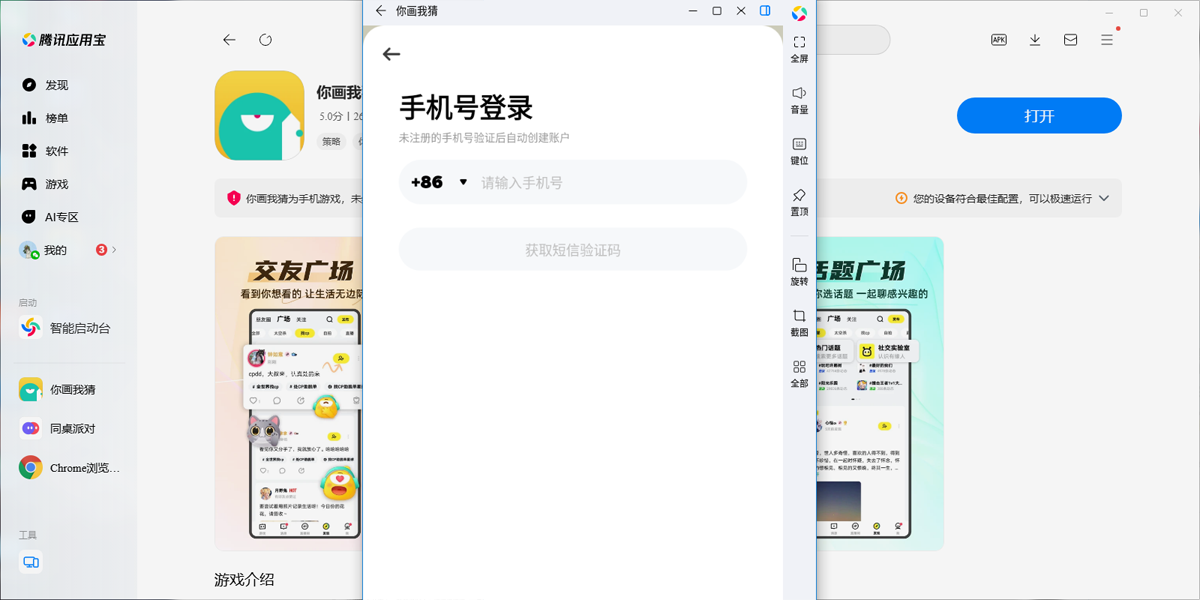Screen dimensions: 1200x600
Task: Open 软件 section in sidebar
Action: pyautogui.click(x=46, y=151)
